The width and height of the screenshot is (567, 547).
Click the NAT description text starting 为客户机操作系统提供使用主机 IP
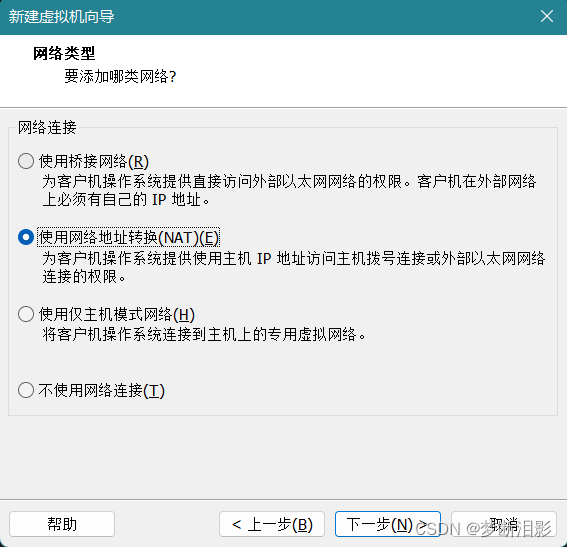pos(294,268)
